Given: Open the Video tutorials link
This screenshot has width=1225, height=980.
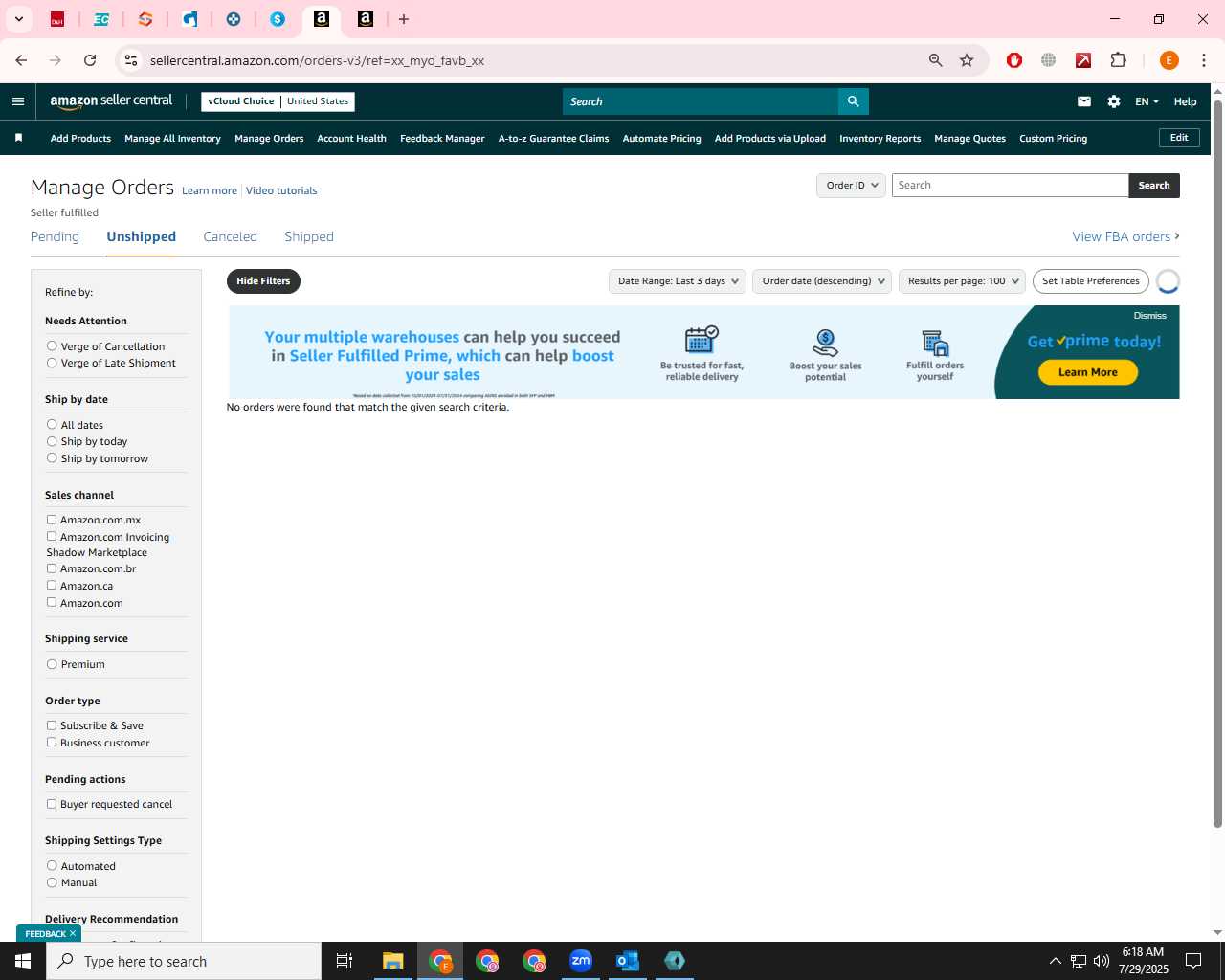Looking at the screenshot, I should tap(281, 190).
